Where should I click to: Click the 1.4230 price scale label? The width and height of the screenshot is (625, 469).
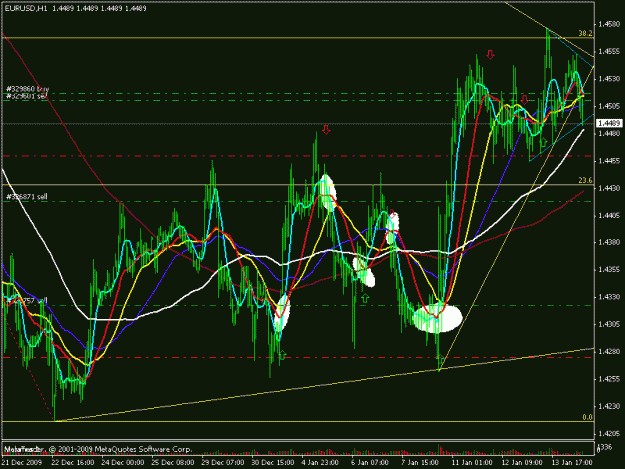609,406
